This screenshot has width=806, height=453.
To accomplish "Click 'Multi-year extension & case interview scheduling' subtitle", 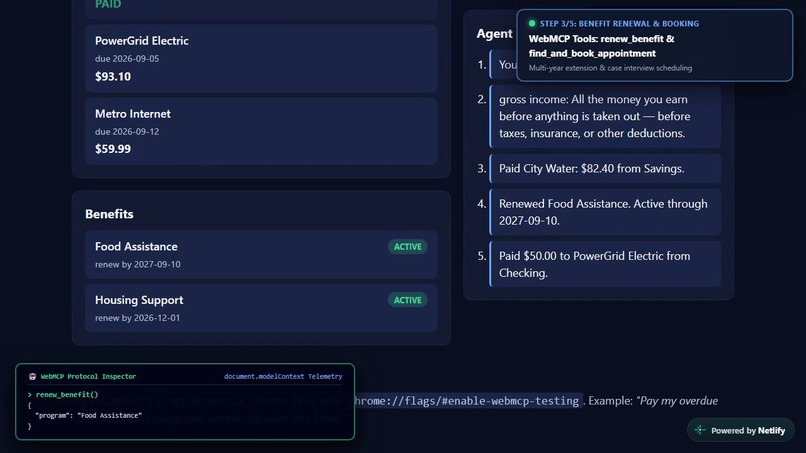I will click(x=610, y=68).
